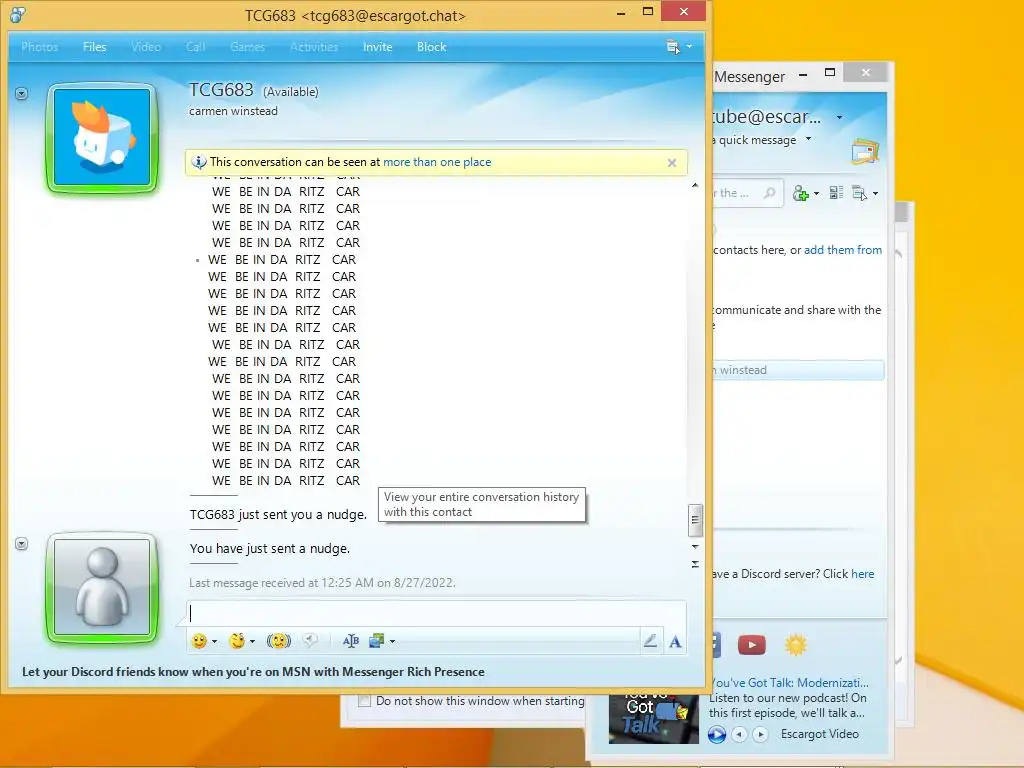The width and height of the screenshot is (1024, 768).
Task: Send a nudge with the shaking face icon
Action: pyautogui.click(x=279, y=641)
